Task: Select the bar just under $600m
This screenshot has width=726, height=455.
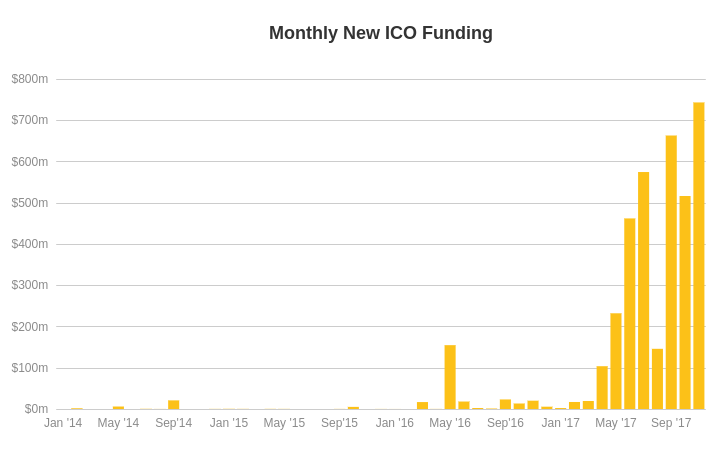Action: pos(644,291)
